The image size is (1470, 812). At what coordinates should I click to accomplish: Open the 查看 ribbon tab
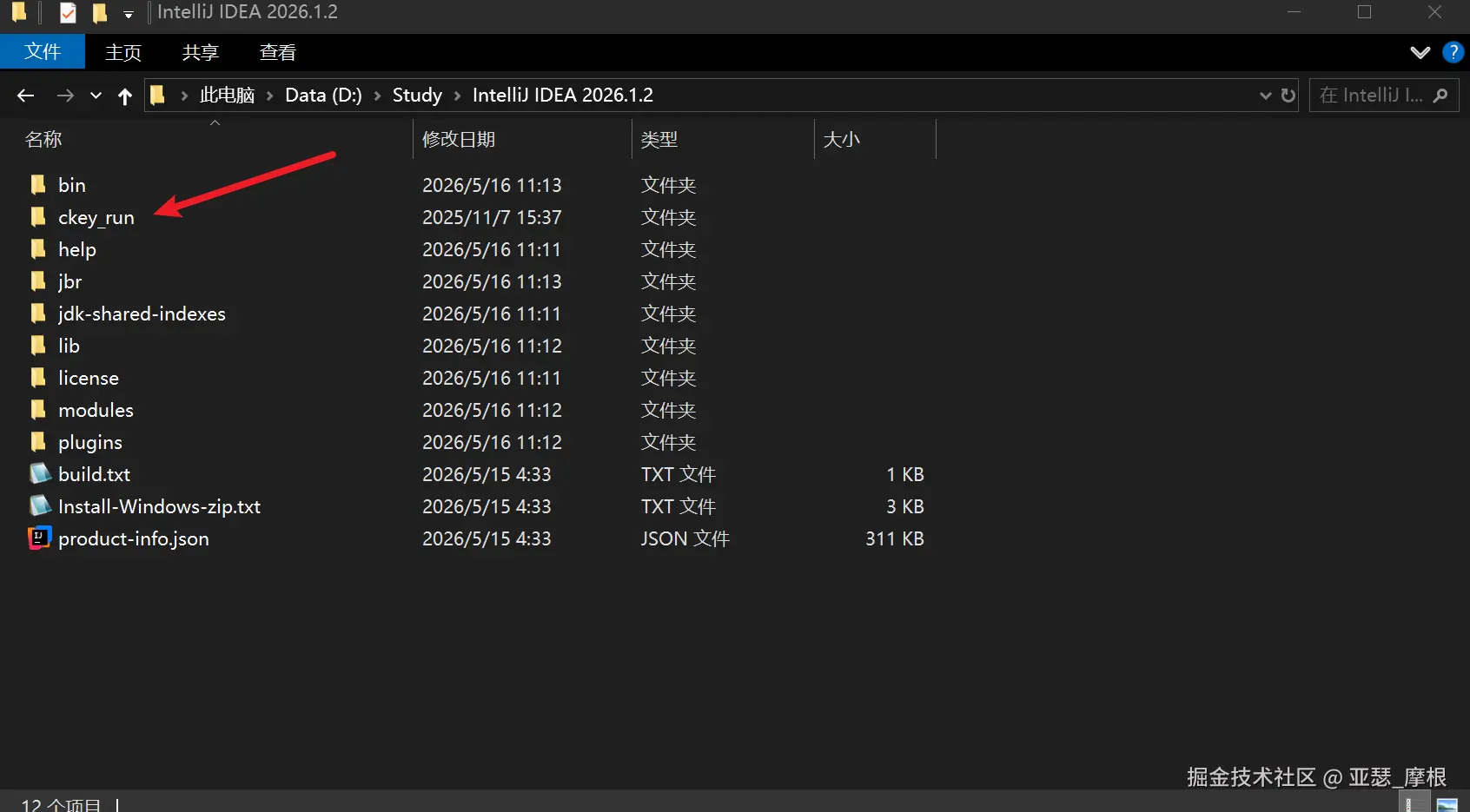click(x=278, y=52)
